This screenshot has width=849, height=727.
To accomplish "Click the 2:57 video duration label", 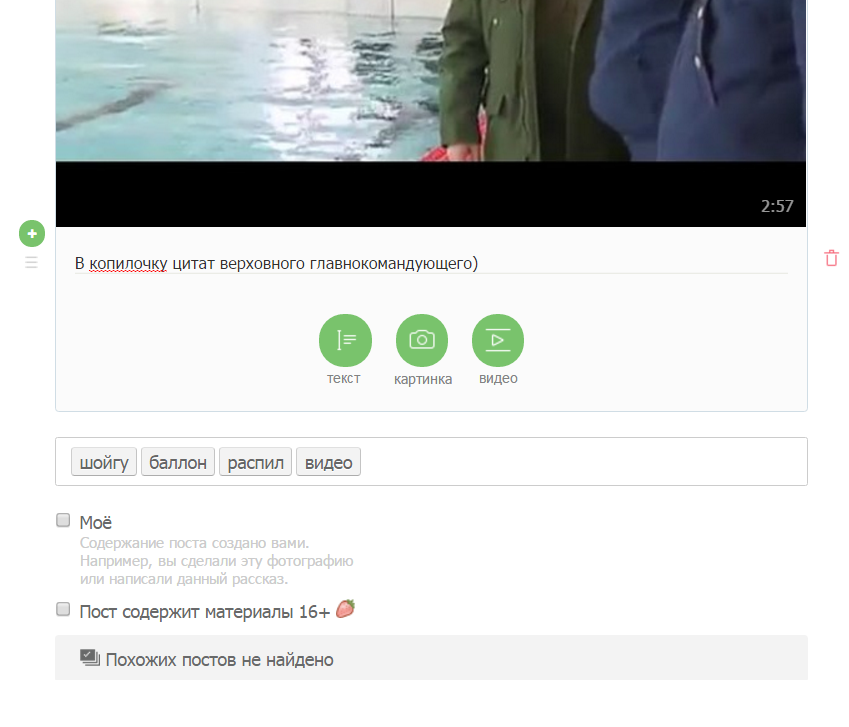I will point(777,206).
